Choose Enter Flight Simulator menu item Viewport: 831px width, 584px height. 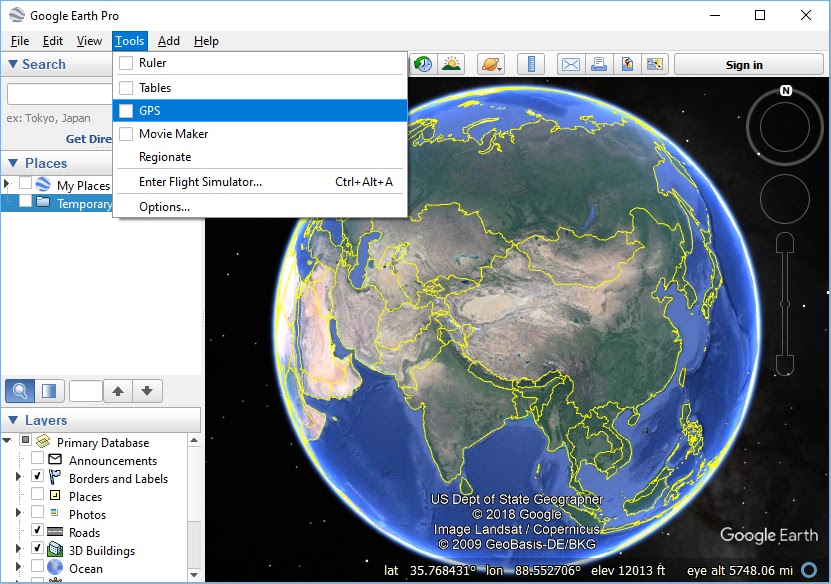pyautogui.click(x=260, y=182)
